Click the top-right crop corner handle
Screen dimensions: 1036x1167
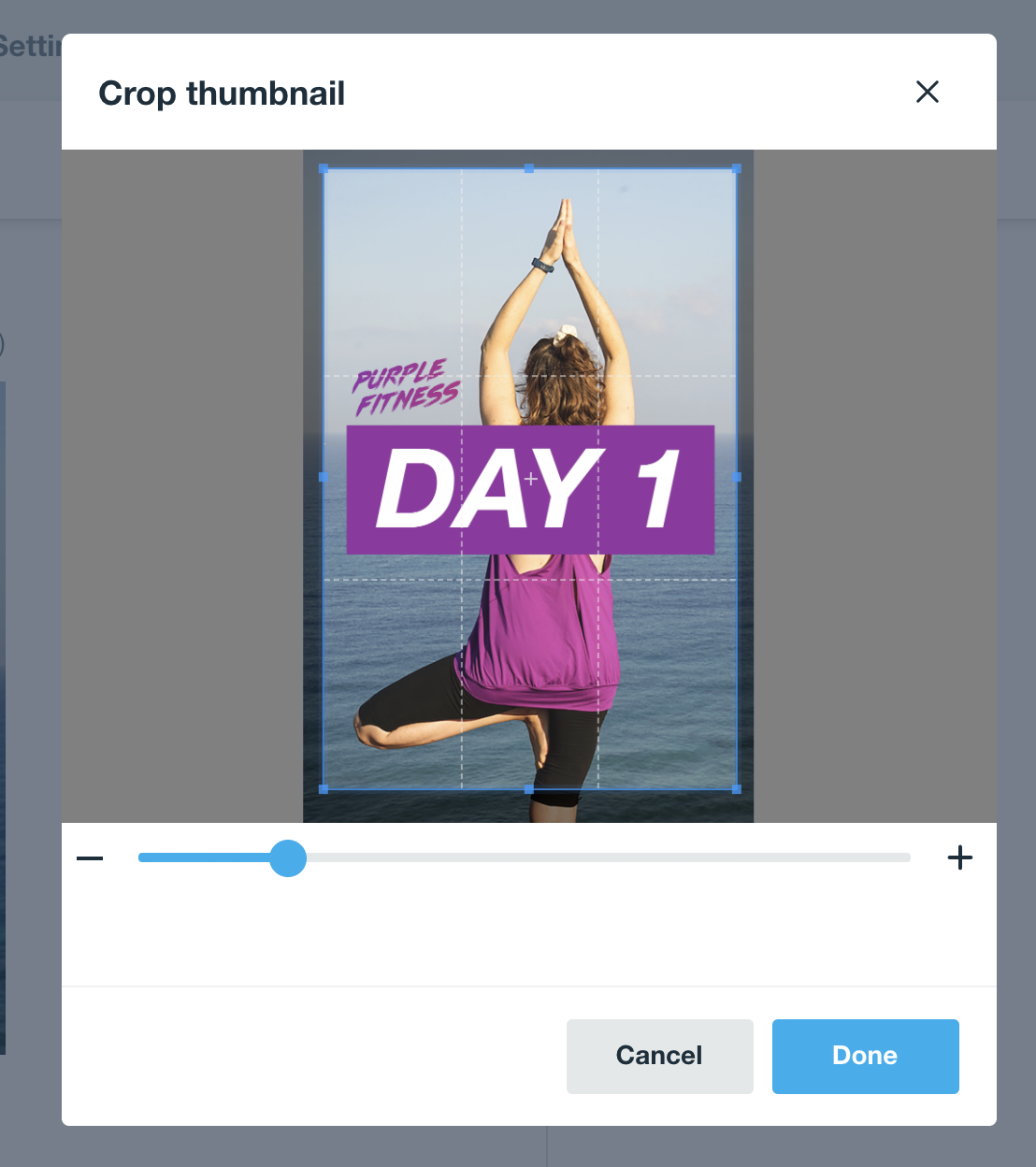click(737, 168)
